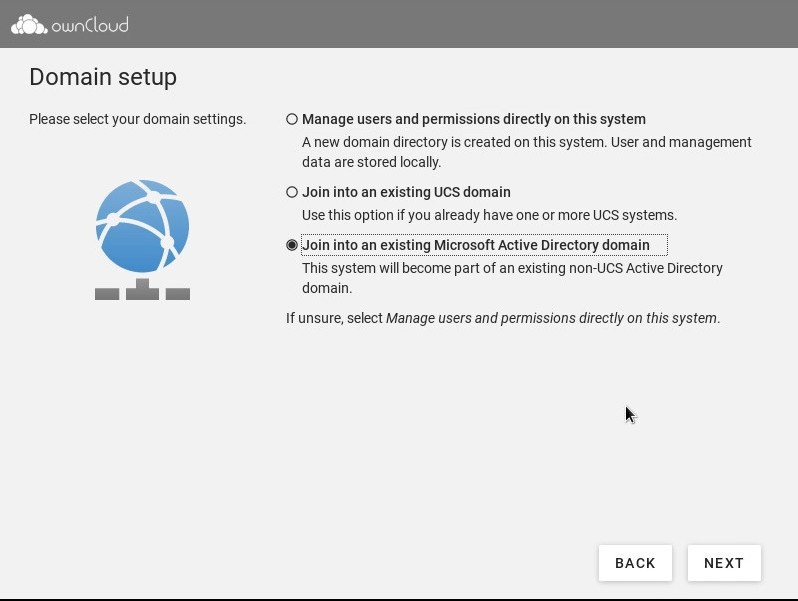Click 'Please select your domain settings.' text
798x601 pixels.
click(137, 119)
